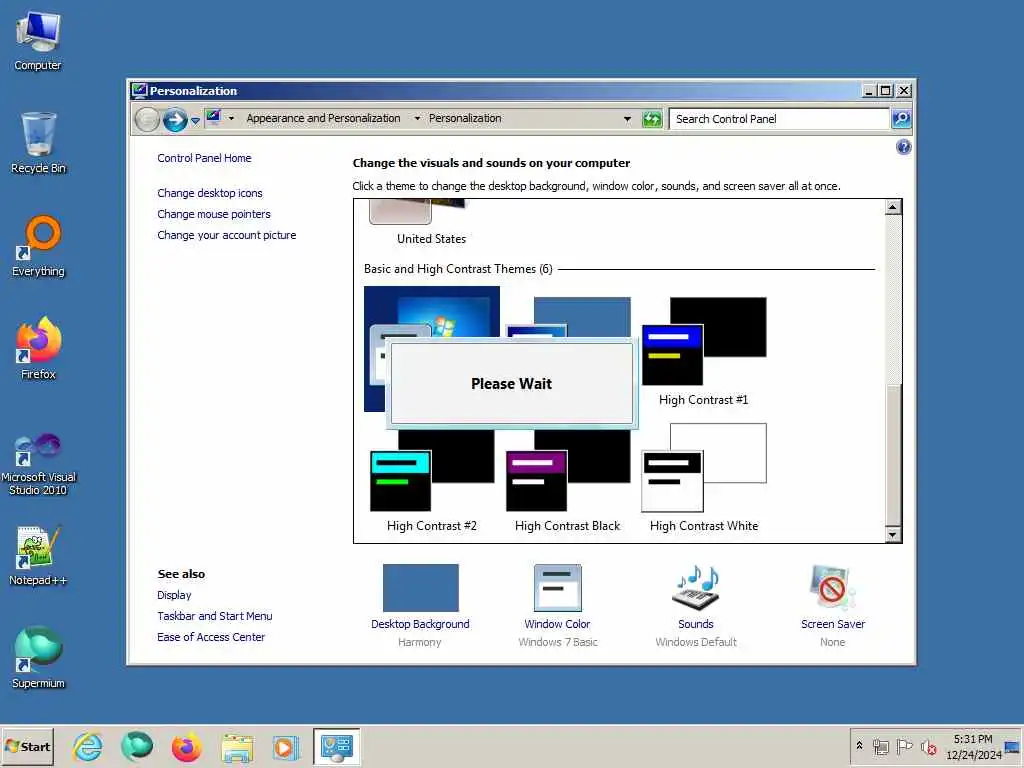Click the network tray icon
1024x768 pixels.
(x=880, y=746)
